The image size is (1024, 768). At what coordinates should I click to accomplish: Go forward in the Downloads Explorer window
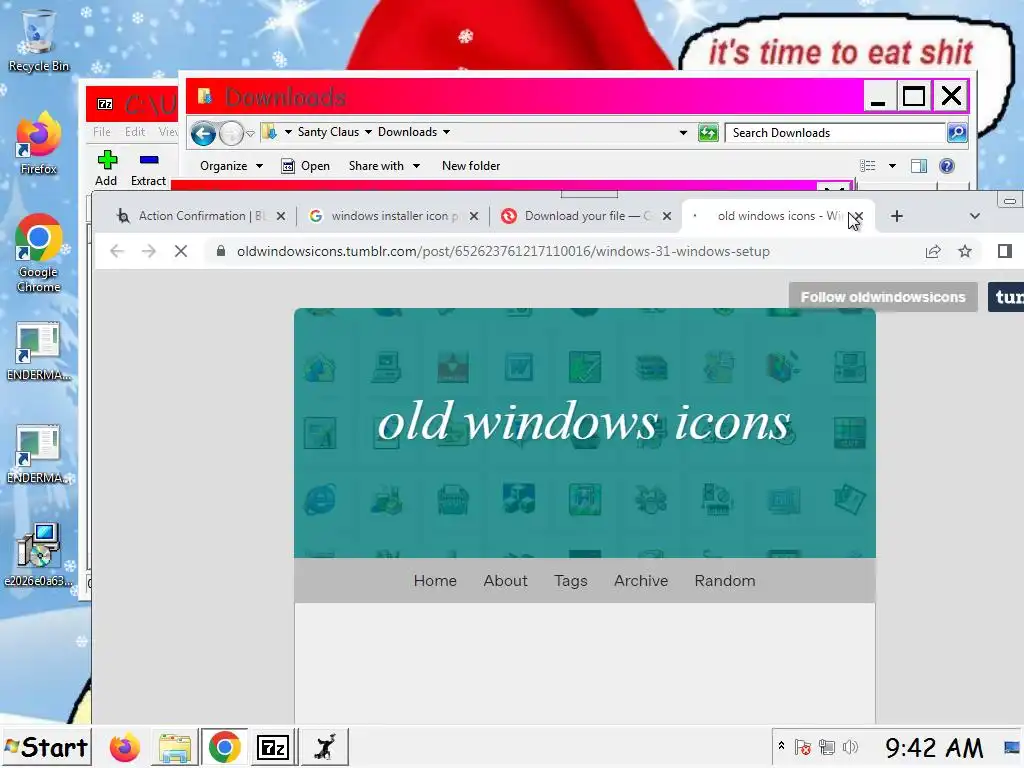pyautogui.click(x=231, y=134)
